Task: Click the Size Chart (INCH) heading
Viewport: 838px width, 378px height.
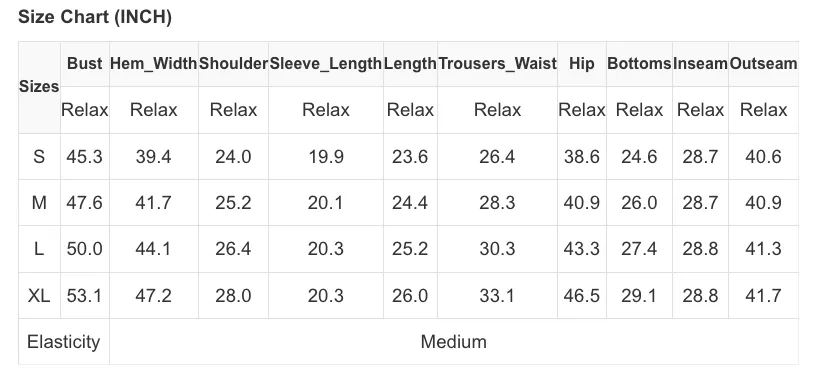Action: click(x=95, y=17)
